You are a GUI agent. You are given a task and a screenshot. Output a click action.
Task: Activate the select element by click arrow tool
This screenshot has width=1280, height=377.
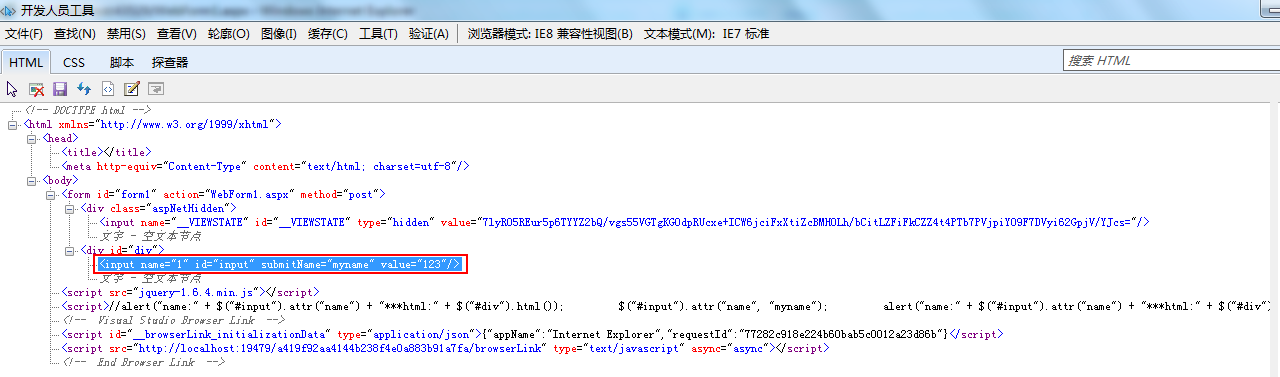[x=12, y=89]
